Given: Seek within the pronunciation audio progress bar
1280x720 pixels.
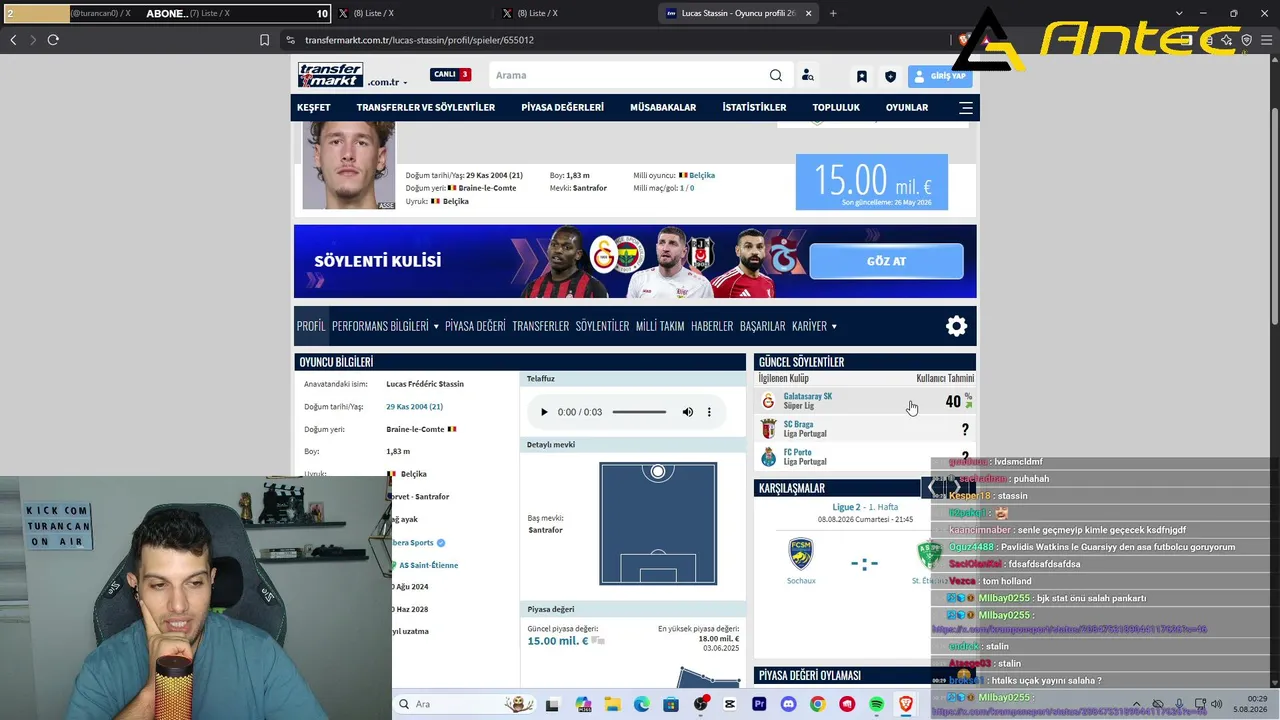Looking at the screenshot, I should click(x=639, y=412).
